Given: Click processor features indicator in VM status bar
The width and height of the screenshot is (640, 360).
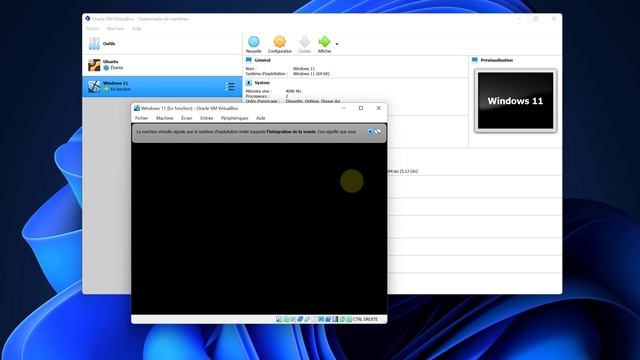Looking at the screenshot, I should [335, 319].
